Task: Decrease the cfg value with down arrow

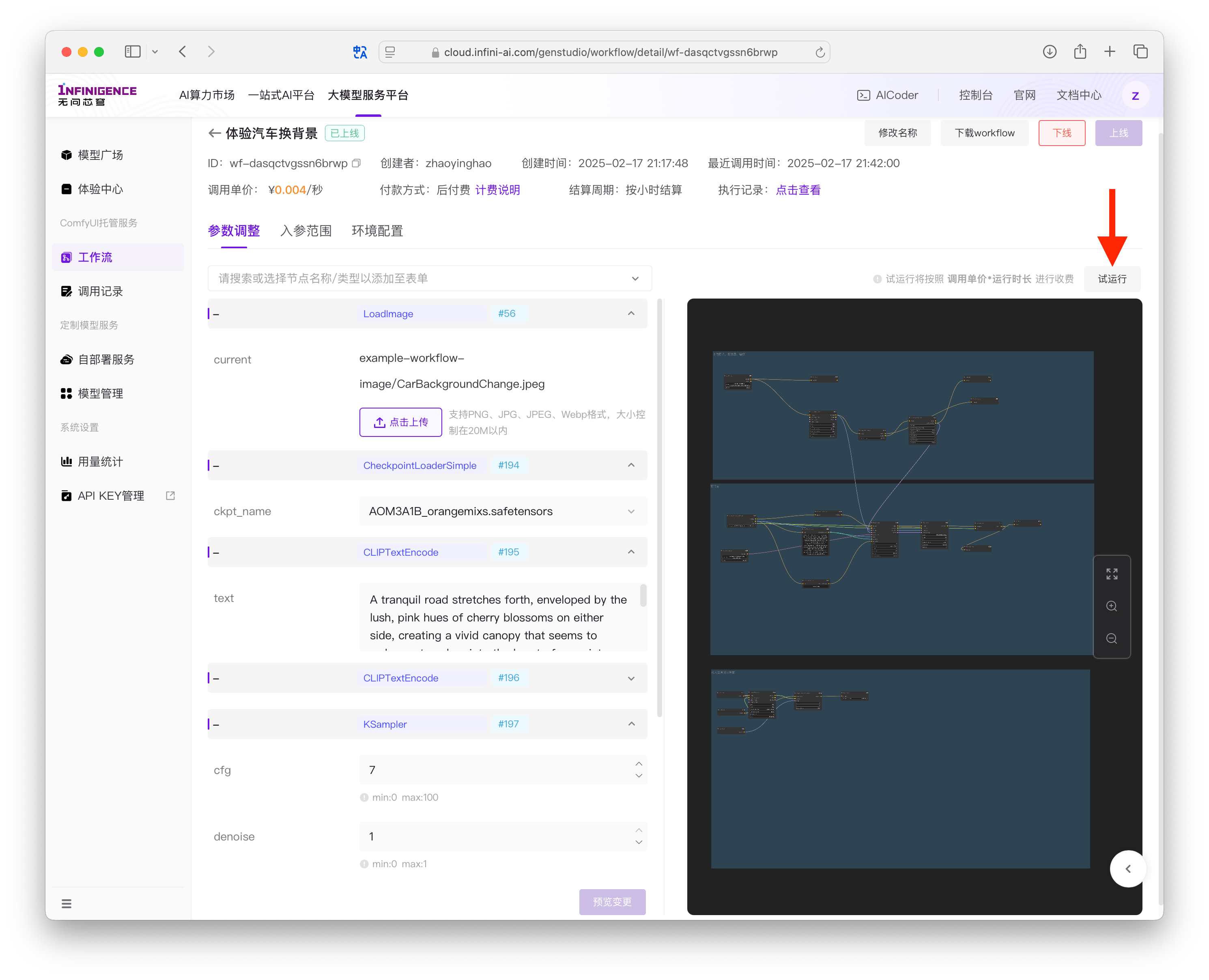Action: pyautogui.click(x=639, y=776)
